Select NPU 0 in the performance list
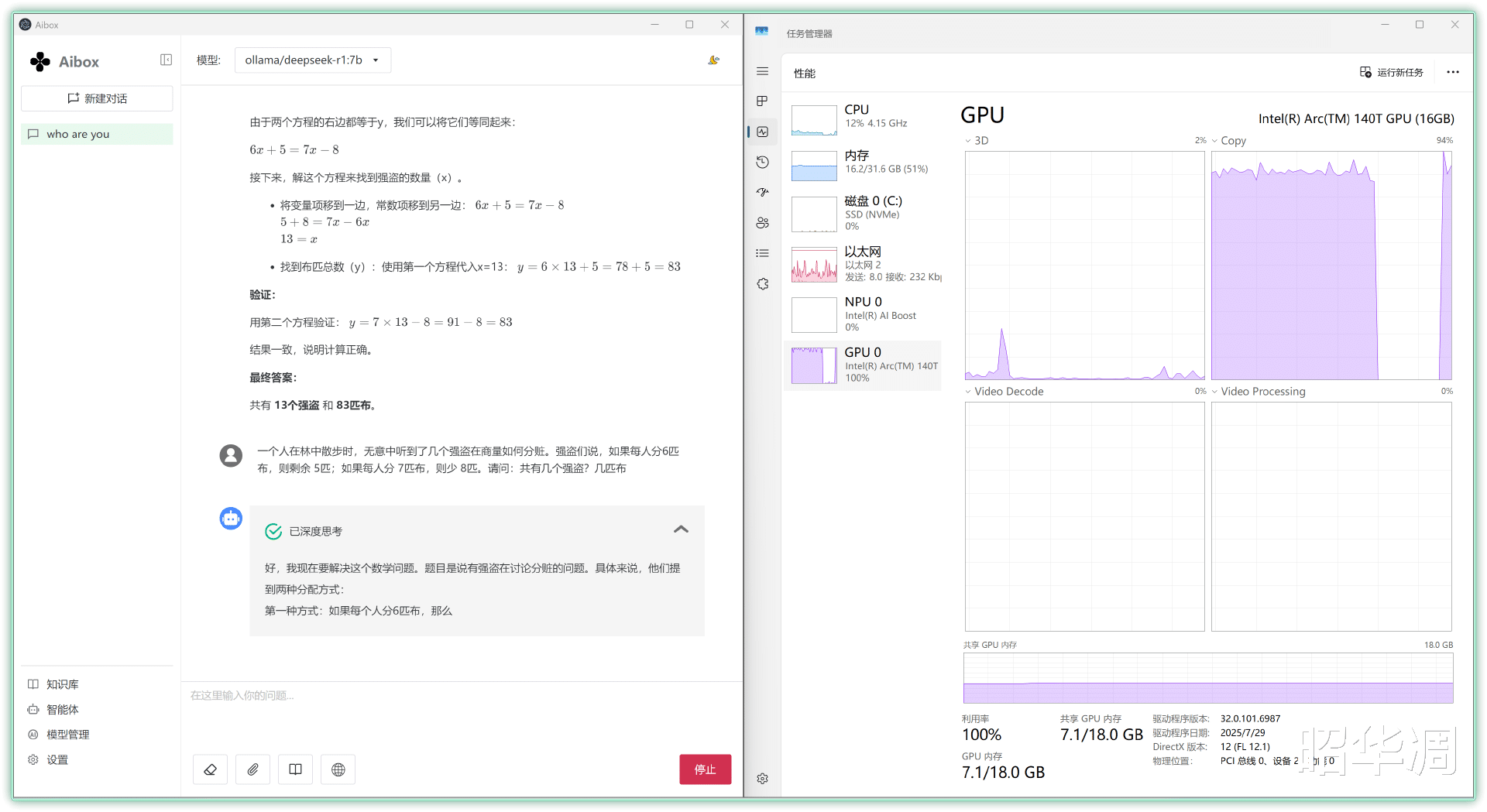The image size is (1487, 812). (864, 314)
